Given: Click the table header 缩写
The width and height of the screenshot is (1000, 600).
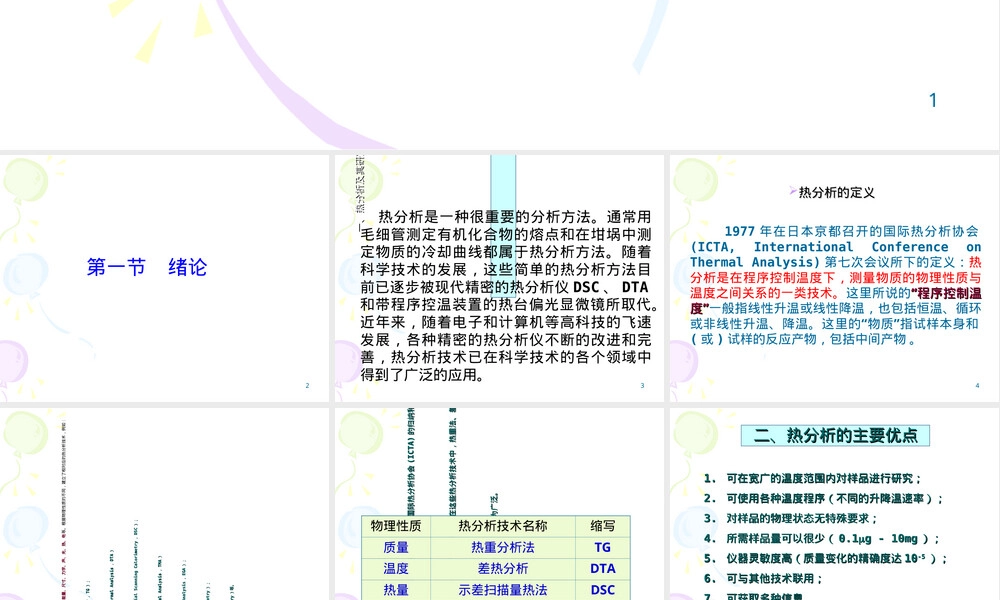Looking at the screenshot, I should 602,526.
